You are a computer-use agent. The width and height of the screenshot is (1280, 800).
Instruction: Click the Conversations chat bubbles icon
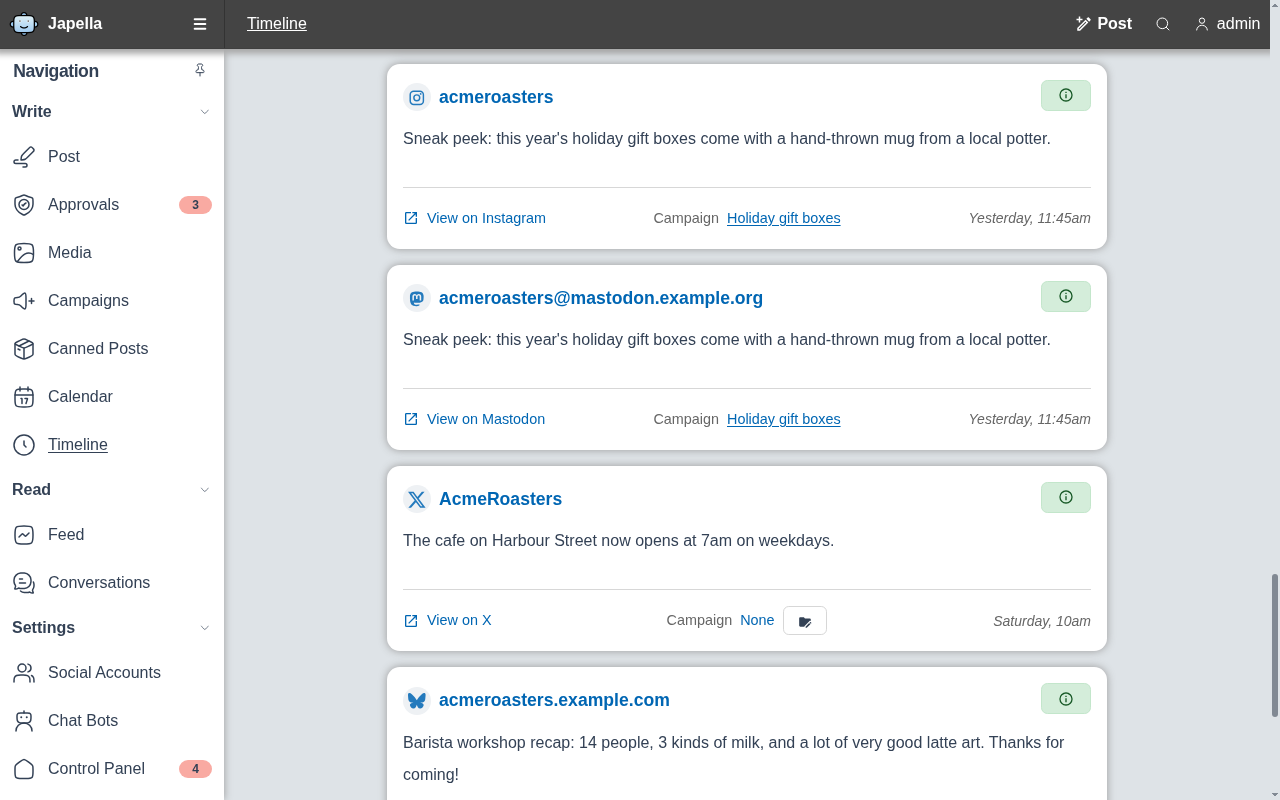tap(24, 582)
